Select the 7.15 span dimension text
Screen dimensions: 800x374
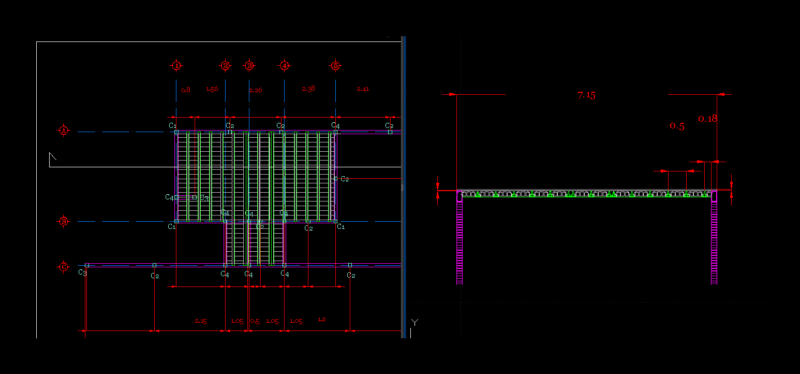coord(586,95)
